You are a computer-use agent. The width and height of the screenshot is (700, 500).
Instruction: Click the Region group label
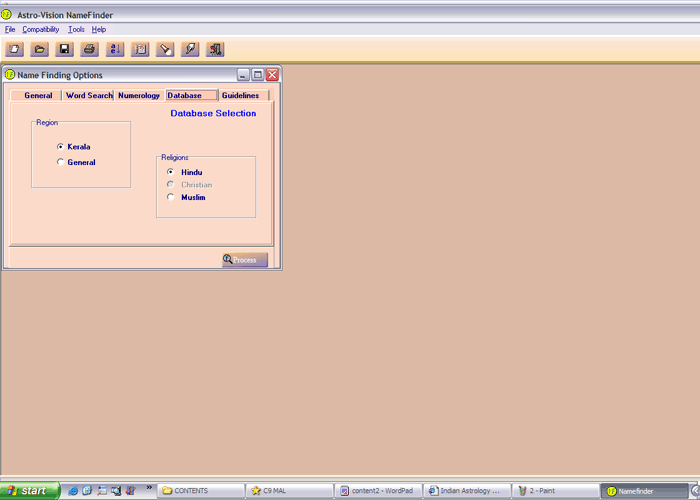[x=47, y=122]
